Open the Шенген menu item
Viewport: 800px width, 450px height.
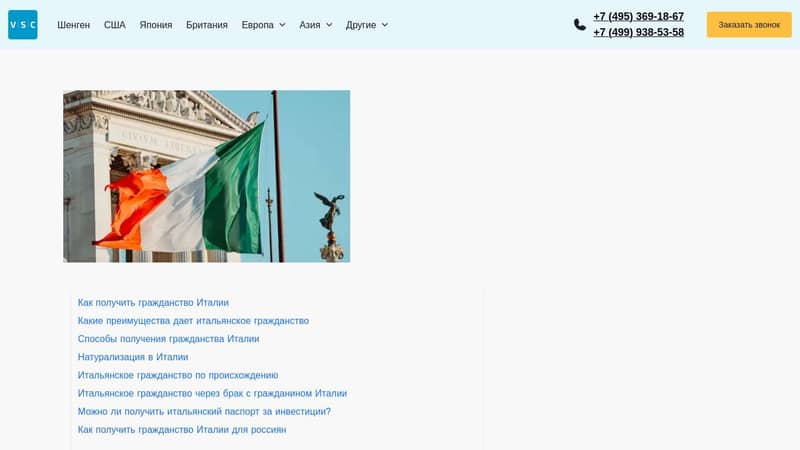point(73,25)
